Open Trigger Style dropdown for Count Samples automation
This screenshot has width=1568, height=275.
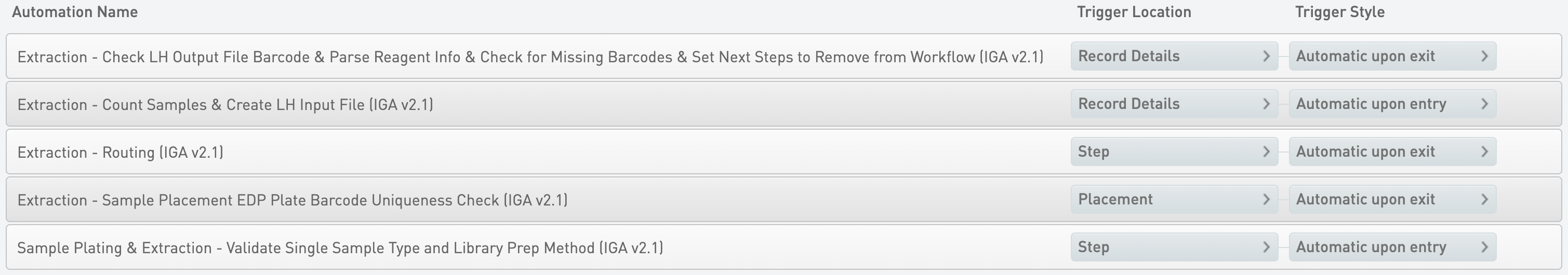point(1391,104)
